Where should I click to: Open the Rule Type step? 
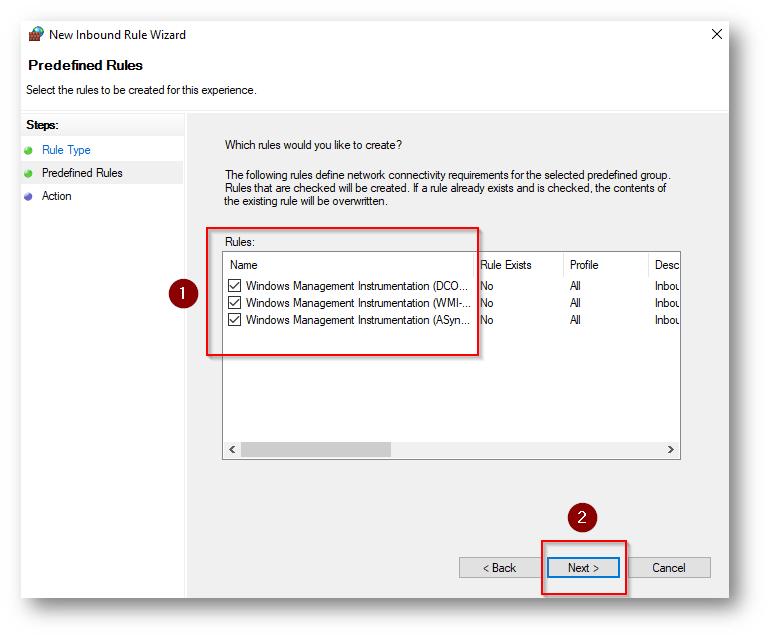66,150
